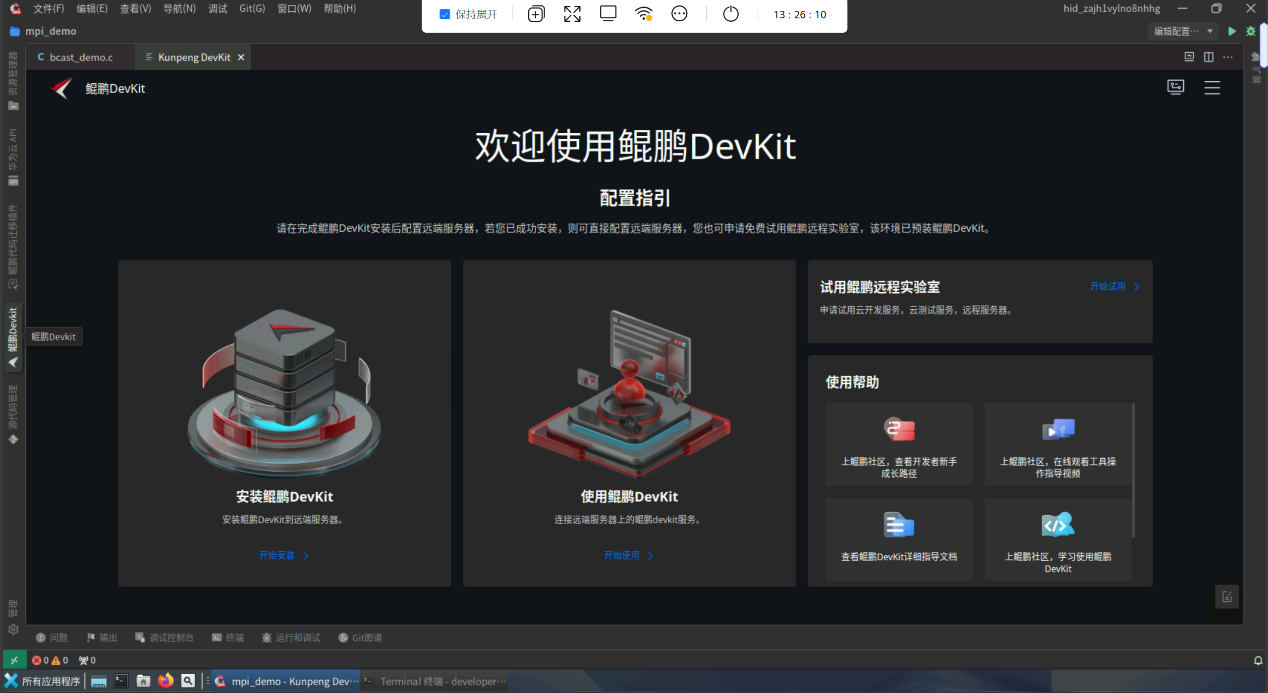Open the 资源管理器 explorer sidebar panel
1268x693 pixels.
tap(13, 81)
